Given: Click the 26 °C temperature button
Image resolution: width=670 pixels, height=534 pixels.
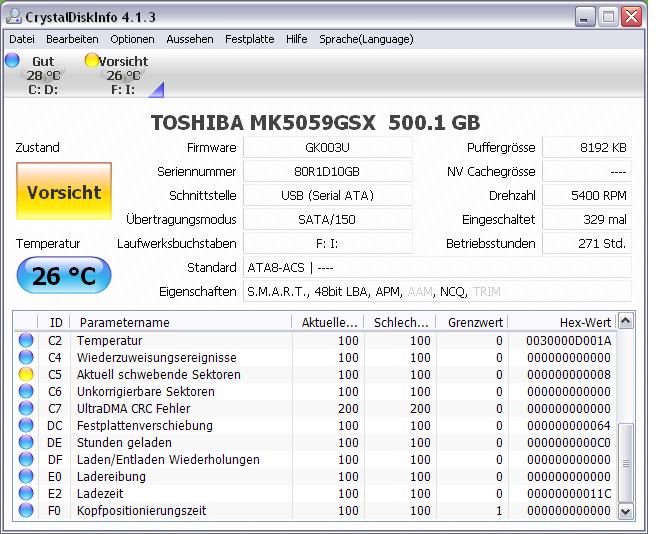Looking at the screenshot, I should tap(64, 276).
